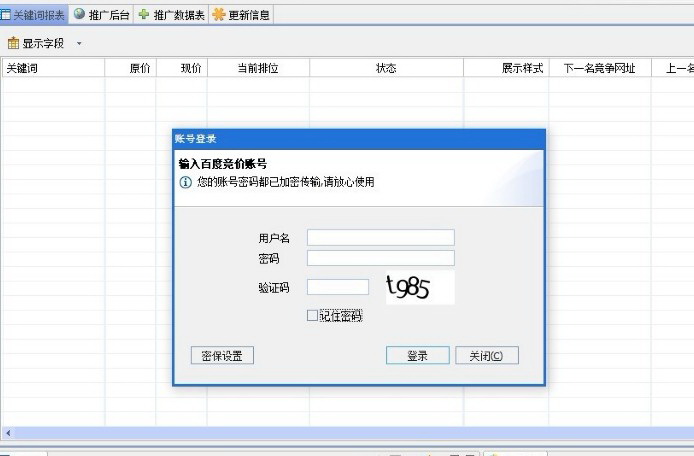Click the green plus icon on 推广数据表 tab

click(143, 15)
